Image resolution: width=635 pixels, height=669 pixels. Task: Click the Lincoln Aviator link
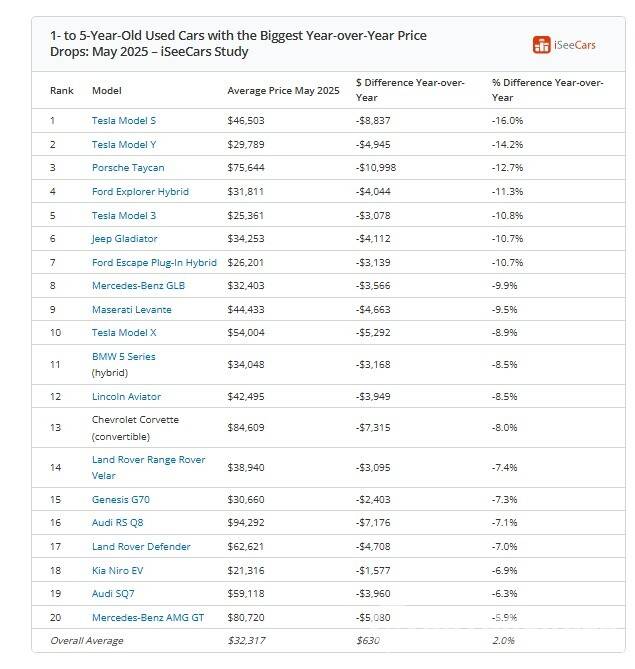(x=126, y=397)
